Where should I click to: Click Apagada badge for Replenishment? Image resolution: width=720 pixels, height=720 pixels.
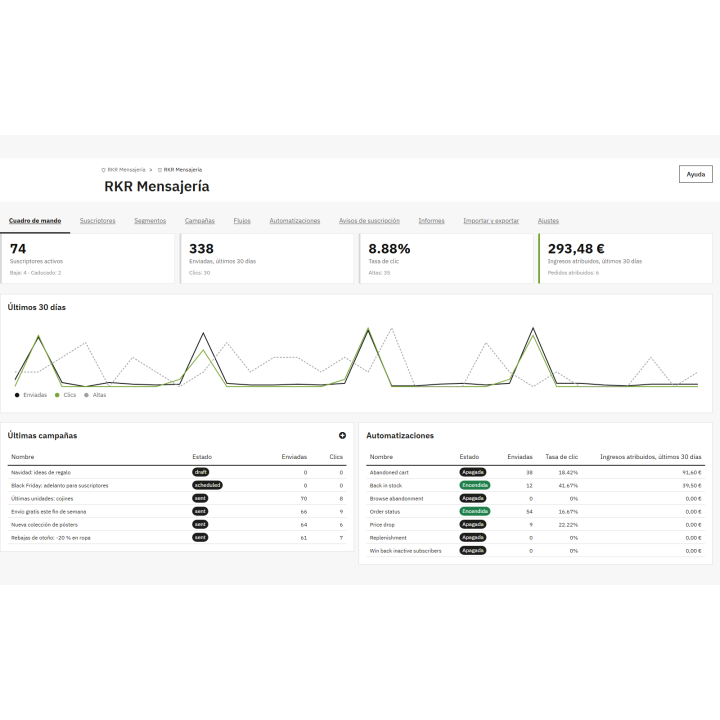click(x=472, y=537)
